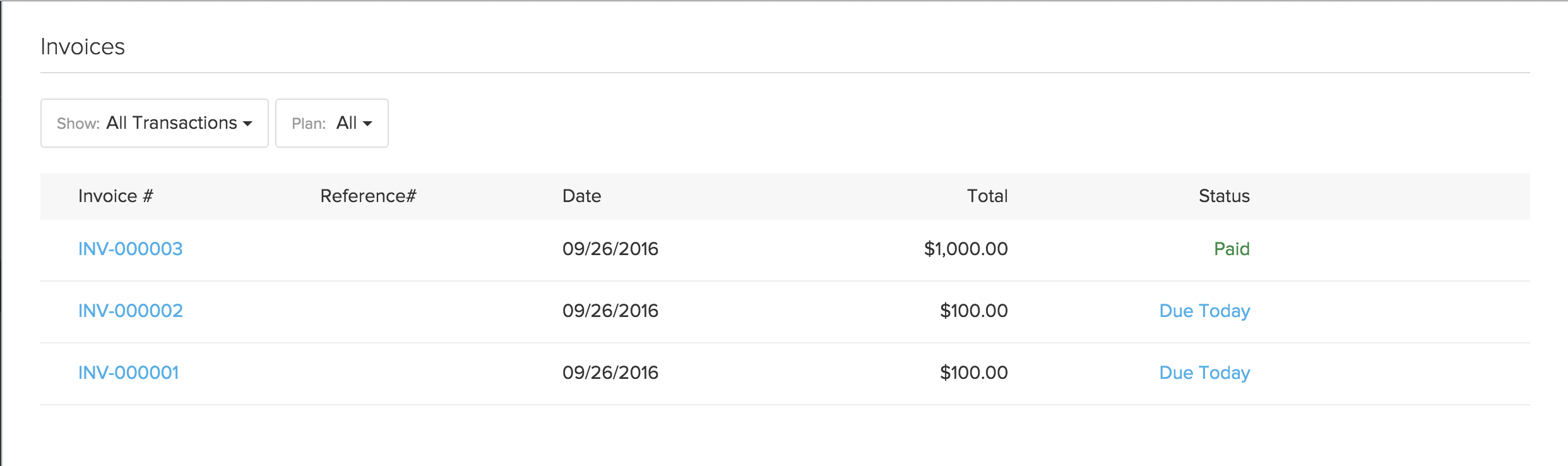Click the Status column header

(1224, 196)
